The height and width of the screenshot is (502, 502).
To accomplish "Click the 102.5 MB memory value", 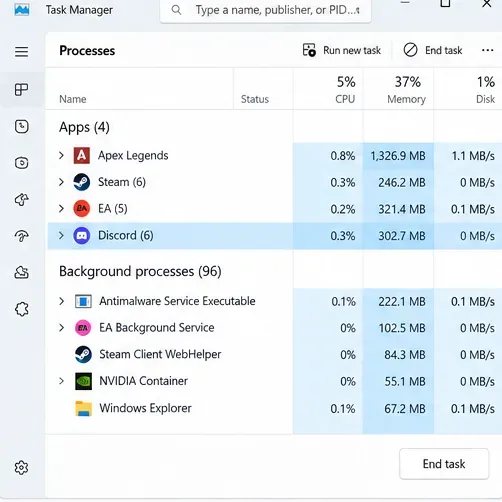I will 402,328.
